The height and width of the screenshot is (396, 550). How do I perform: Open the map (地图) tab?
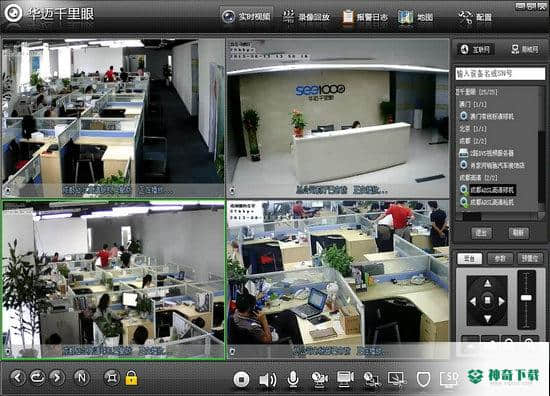[416, 16]
